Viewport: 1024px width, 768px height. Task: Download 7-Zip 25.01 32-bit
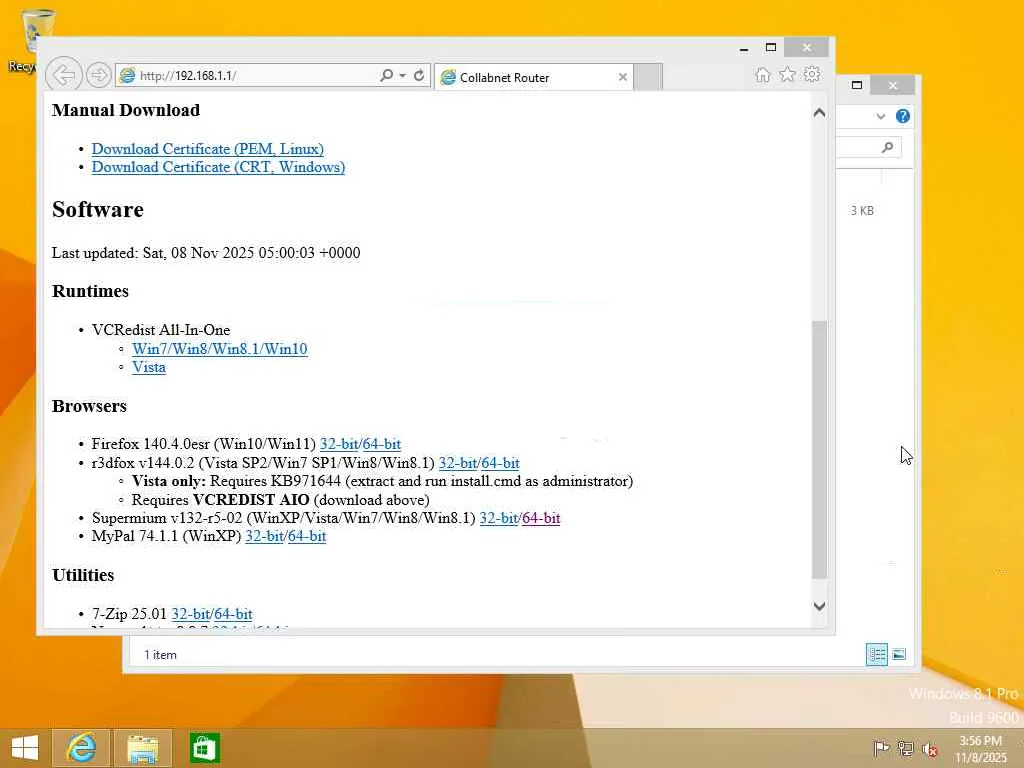point(190,614)
